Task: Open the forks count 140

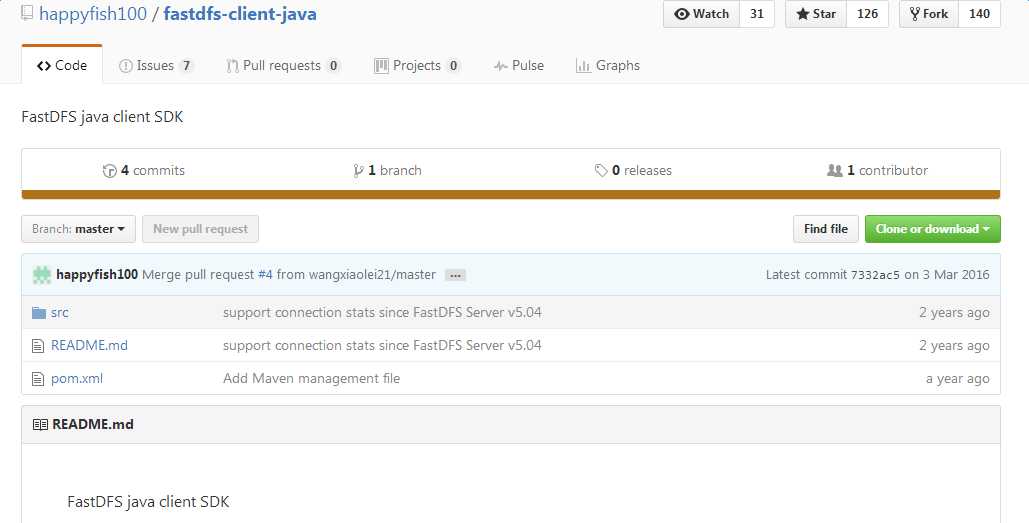Action: pos(979,14)
